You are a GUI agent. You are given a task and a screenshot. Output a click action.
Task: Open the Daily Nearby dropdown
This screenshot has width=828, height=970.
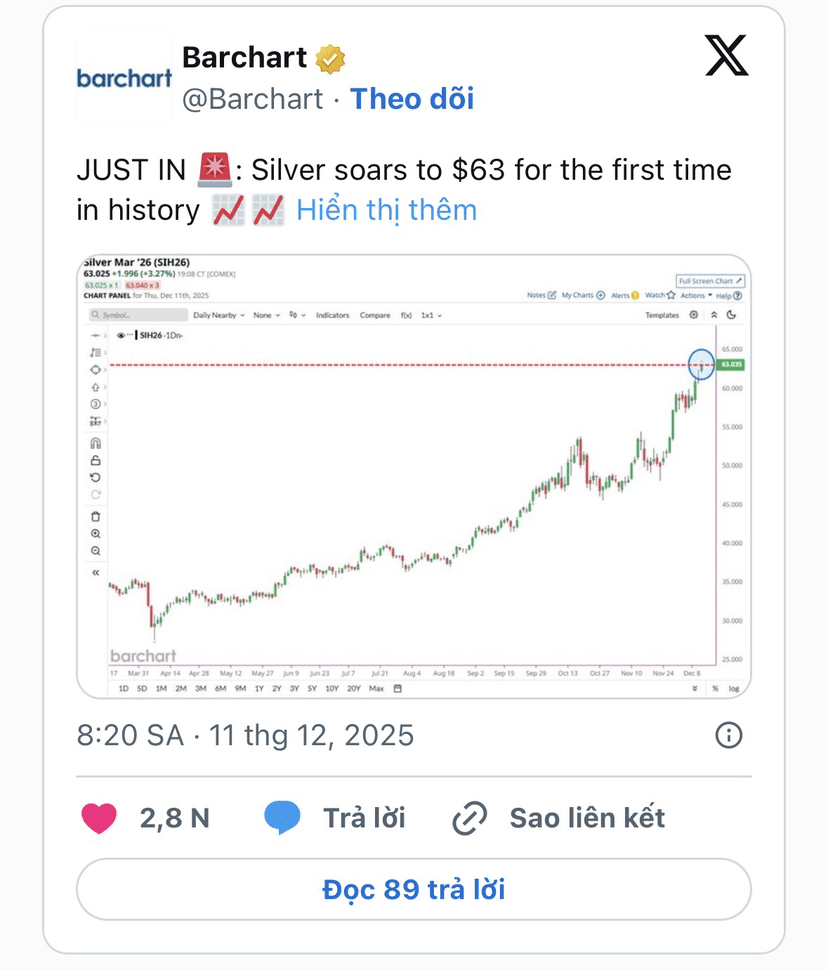click(219, 315)
